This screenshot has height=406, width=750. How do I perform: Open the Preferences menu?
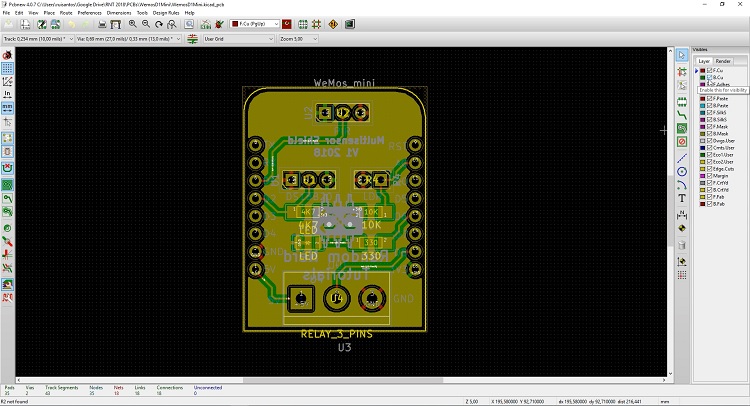[x=90, y=13]
